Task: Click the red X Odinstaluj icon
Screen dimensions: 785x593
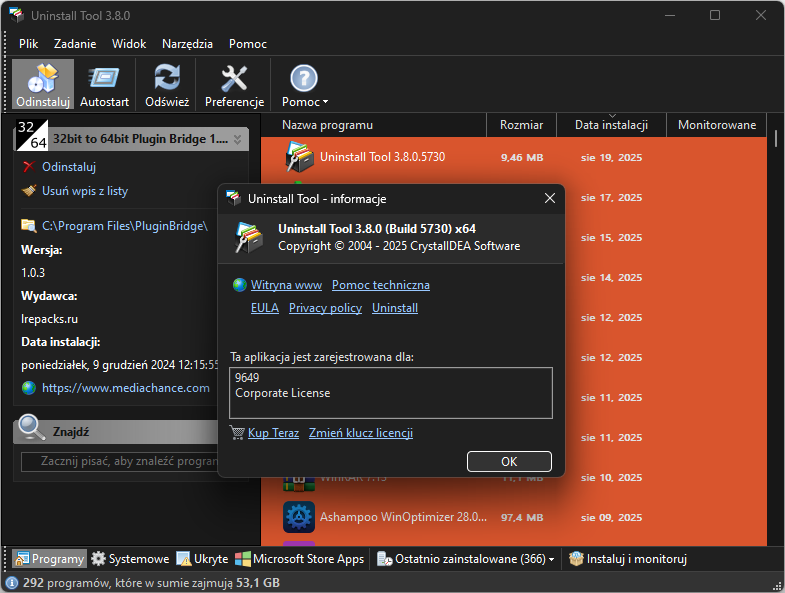Action: [29, 167]
